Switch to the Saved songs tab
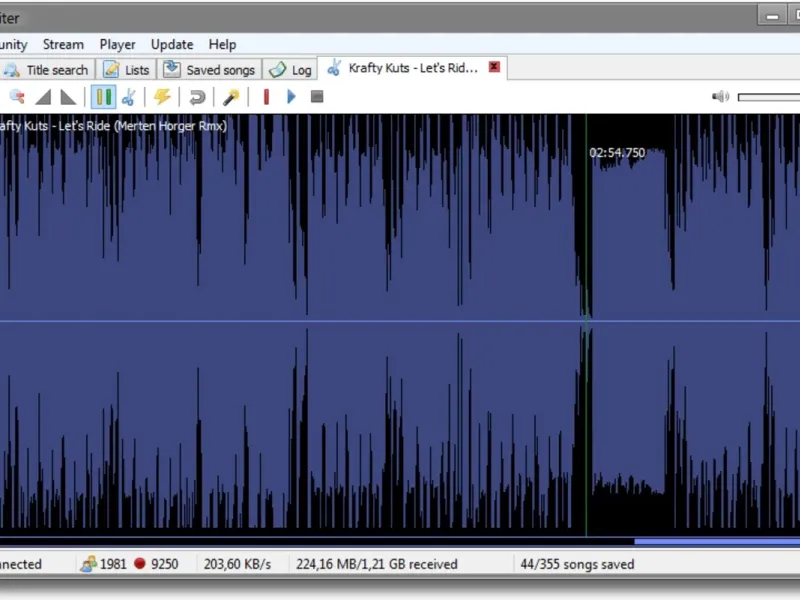The height and width of the screenshot is (600, 800). tap(210, 70)
